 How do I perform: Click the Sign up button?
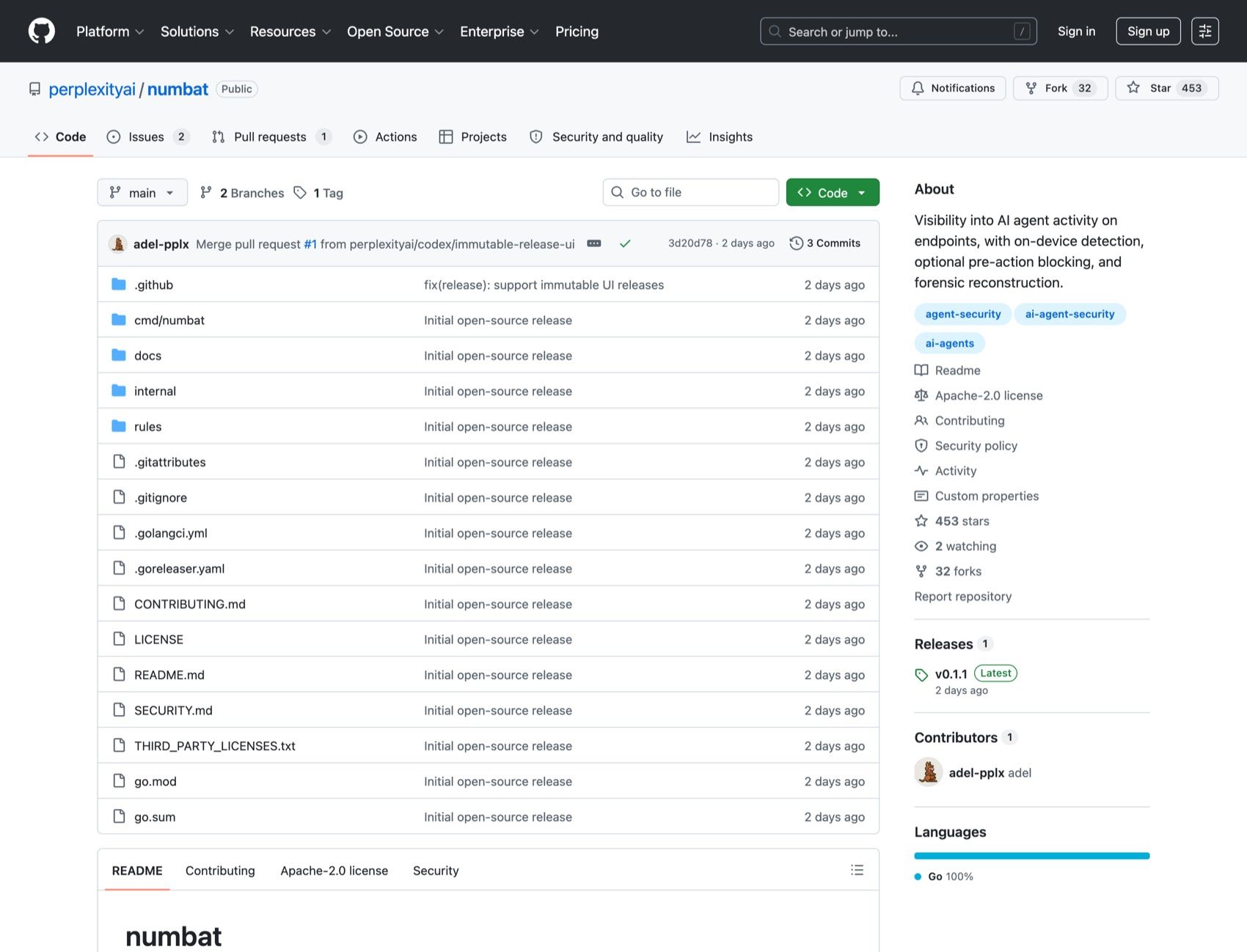[x=1148, y=32]
